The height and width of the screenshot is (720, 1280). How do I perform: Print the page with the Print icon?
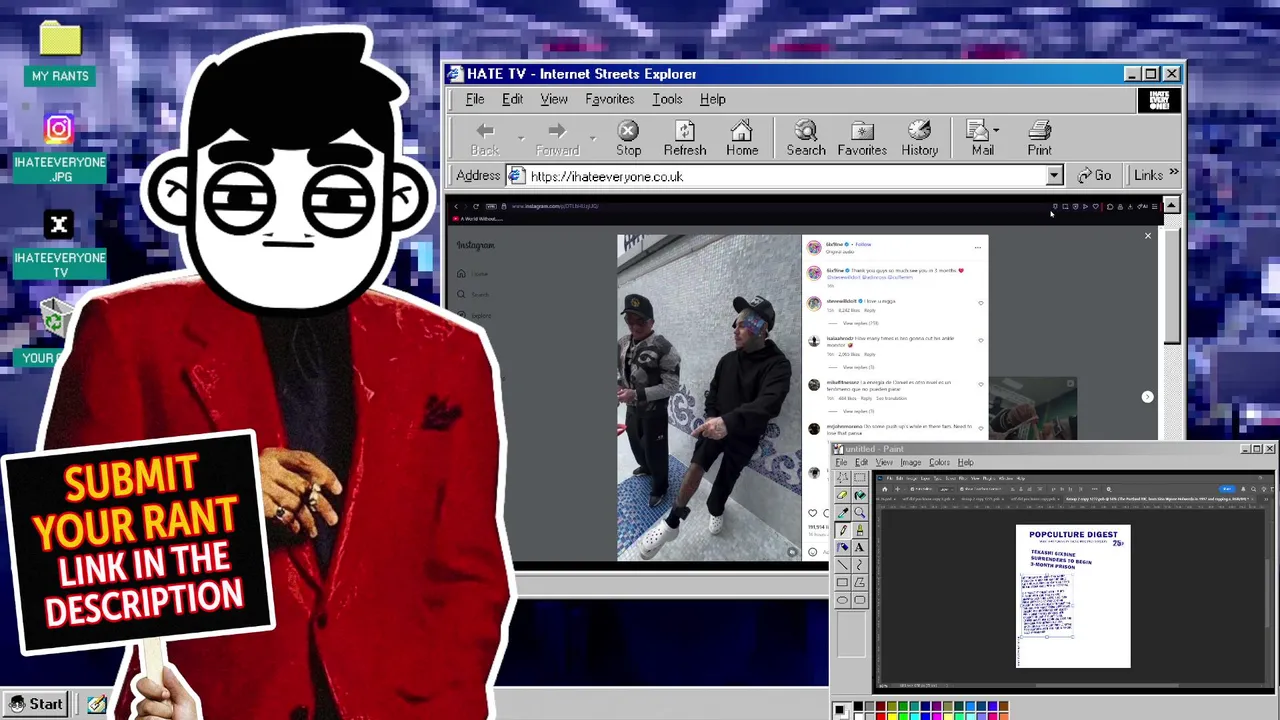click(x=1039, y=139)
